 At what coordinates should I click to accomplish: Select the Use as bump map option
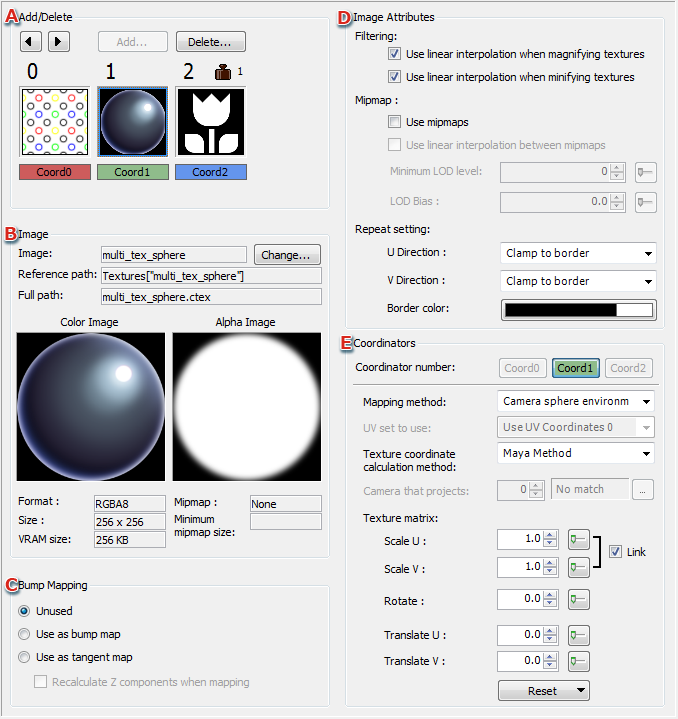click(x=25, y=634)
